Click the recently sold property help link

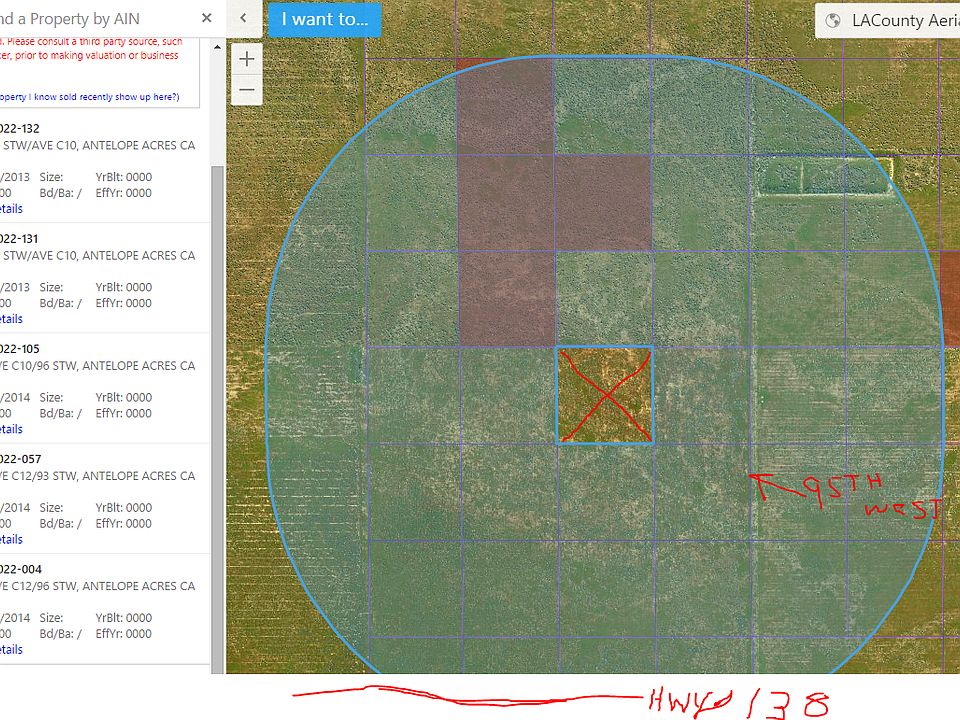point(89,97)
